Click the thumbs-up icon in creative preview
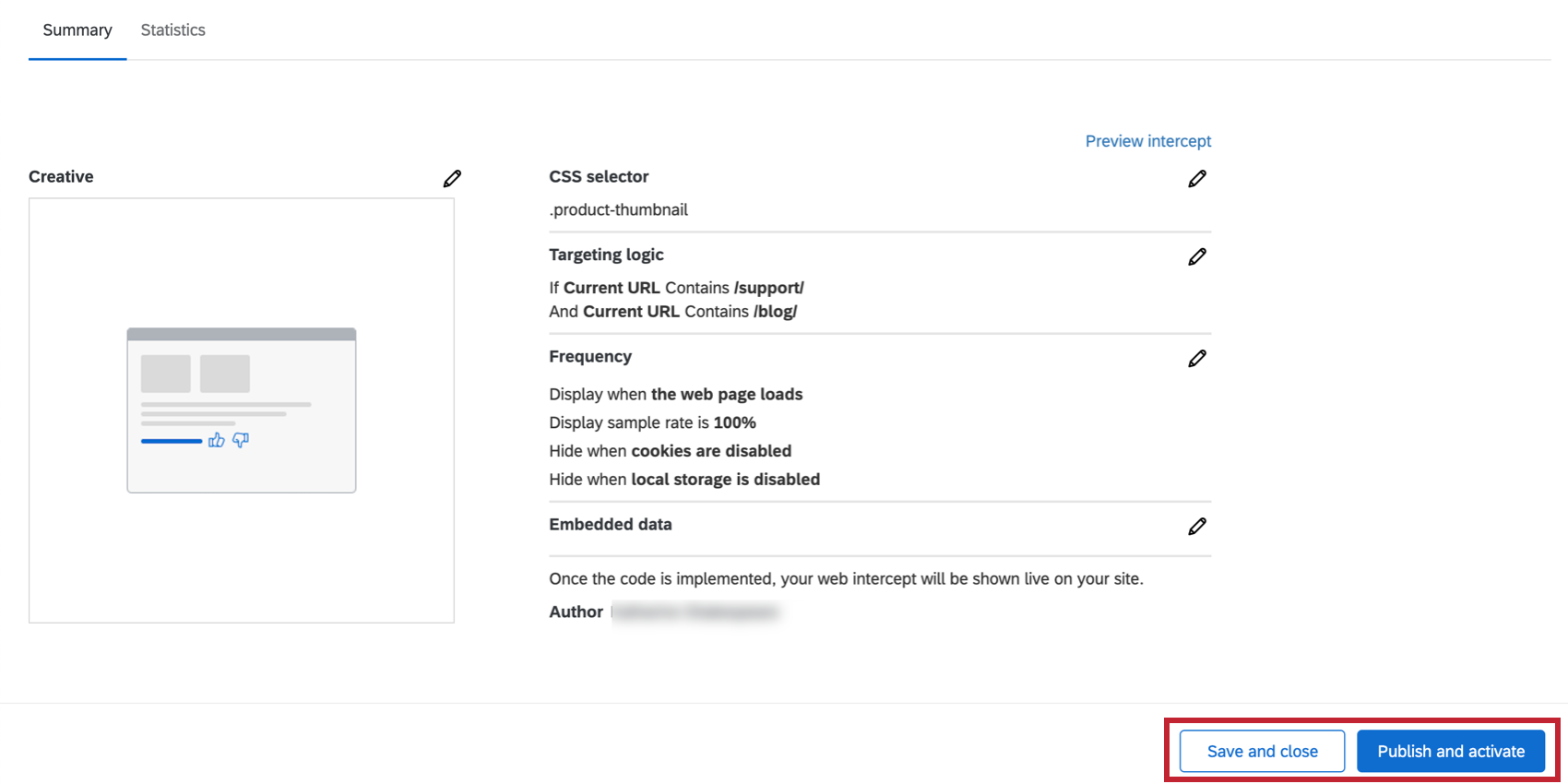This screenshot has height=784, width=1568. pos(217,441)
